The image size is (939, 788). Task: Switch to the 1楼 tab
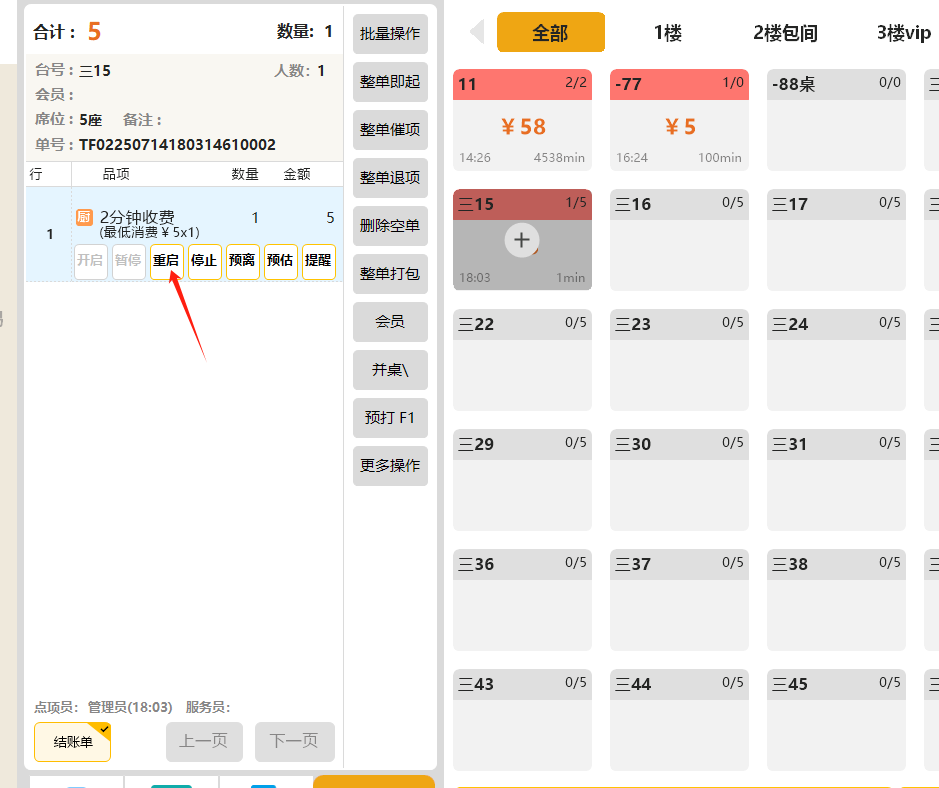(x=667, y=33)
